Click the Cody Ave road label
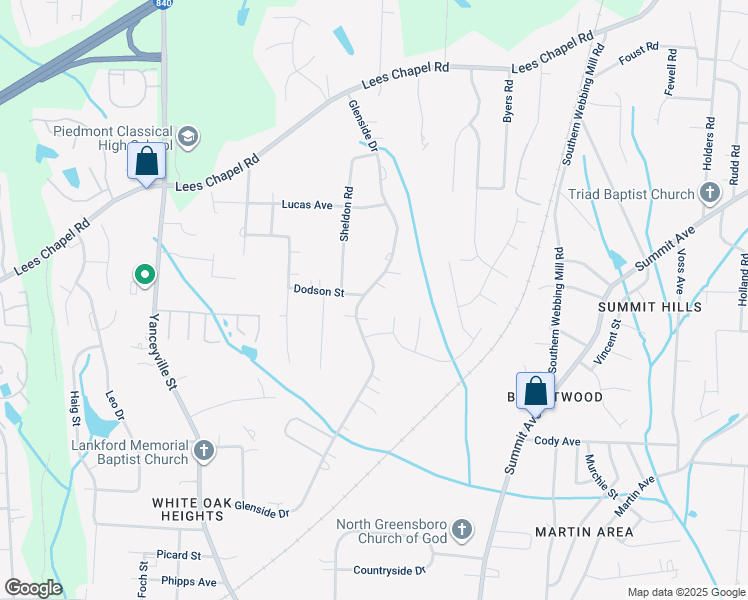 tap(557, 441)
